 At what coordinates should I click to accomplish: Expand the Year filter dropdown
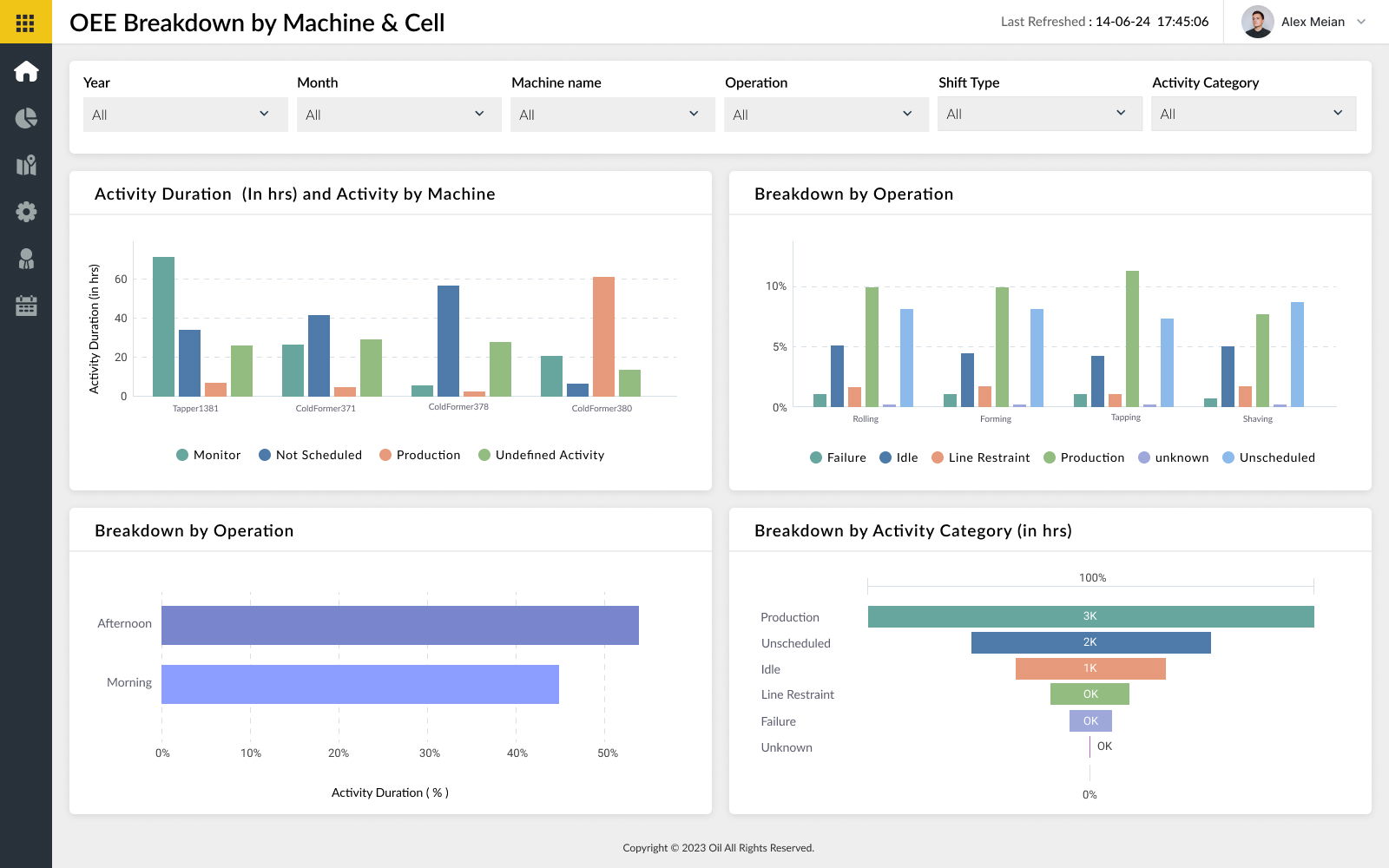coord(185,115)
